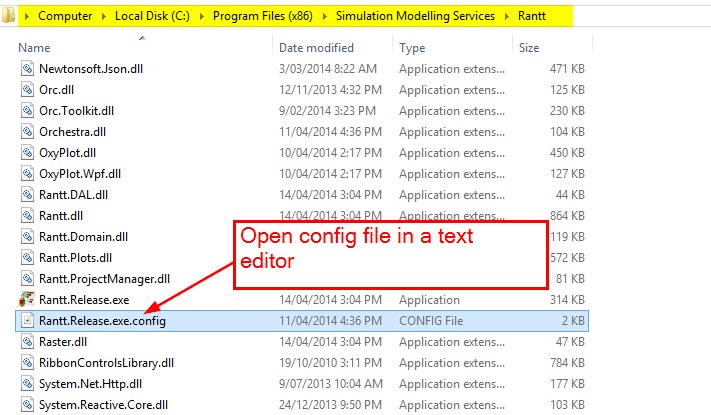711x415 pixels.
Task: Click the Newtonsoft.Json.dll file icon
Action: (27, 69)
